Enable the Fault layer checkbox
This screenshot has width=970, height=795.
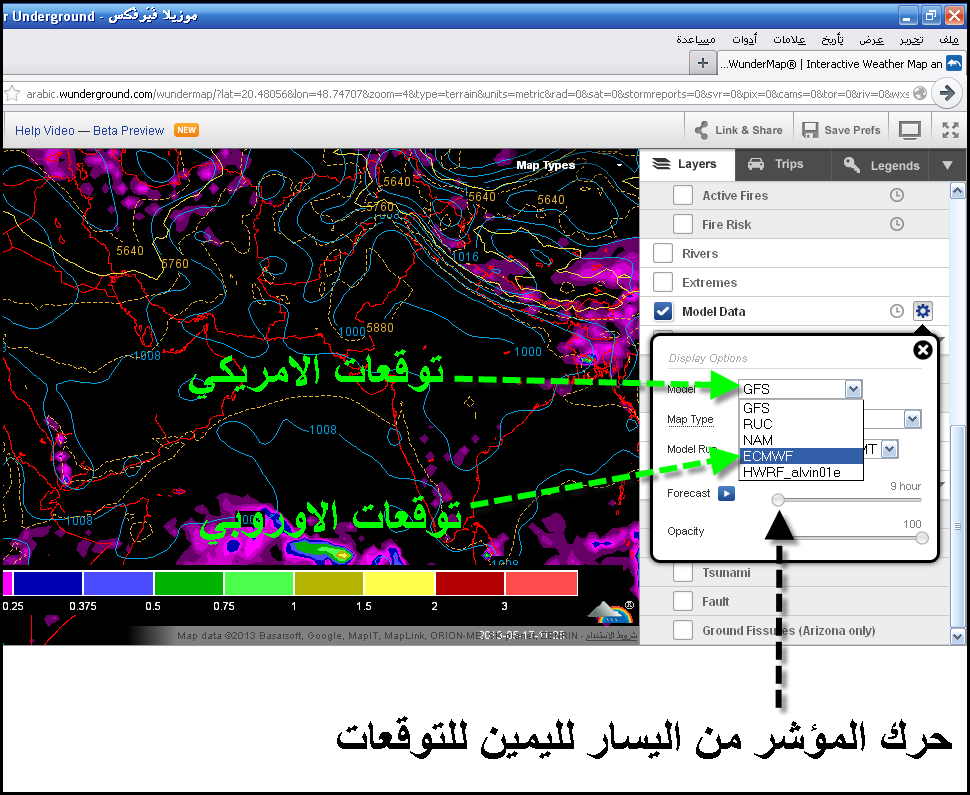coord(683,601)
